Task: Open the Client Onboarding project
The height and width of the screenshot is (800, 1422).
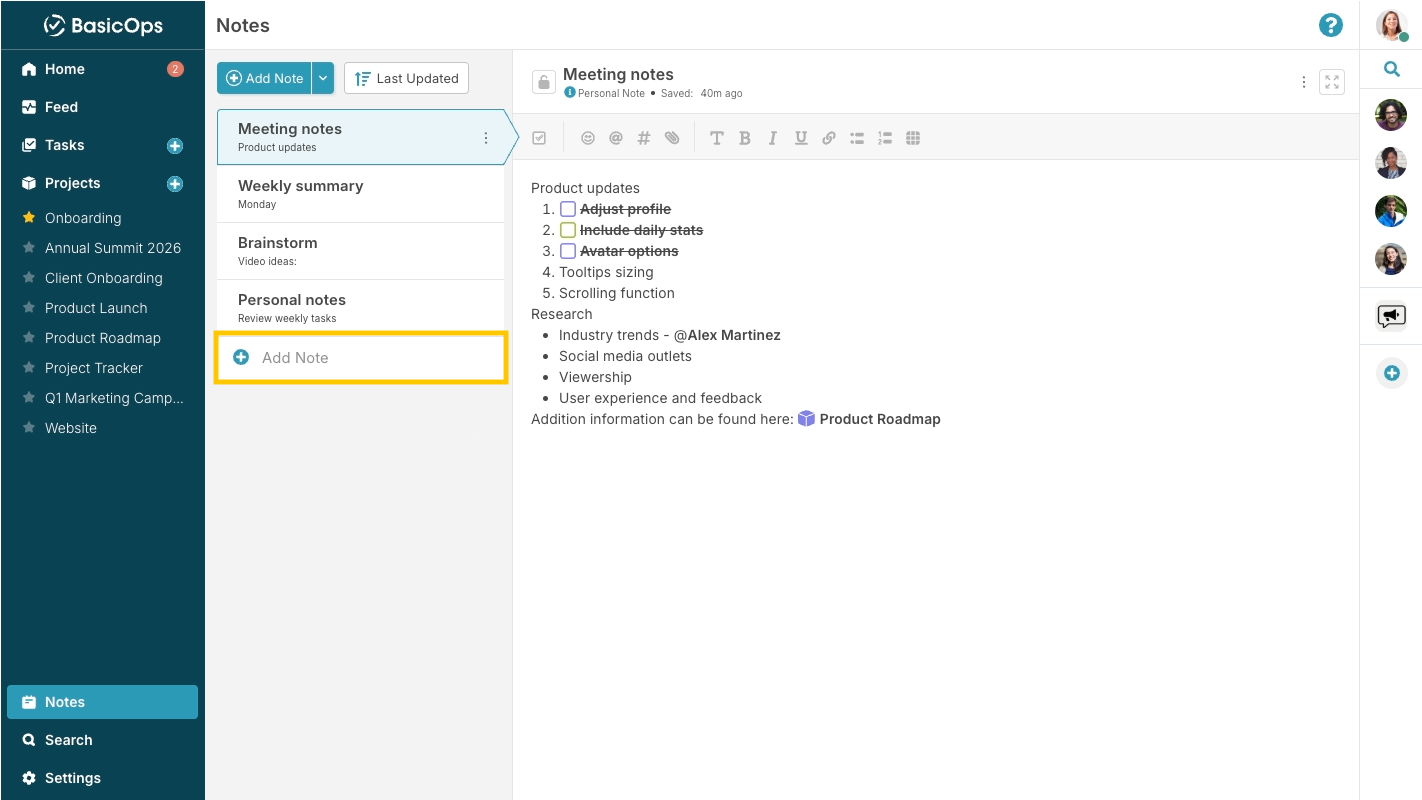Action: pyautogui.click(x=102, y=278)
